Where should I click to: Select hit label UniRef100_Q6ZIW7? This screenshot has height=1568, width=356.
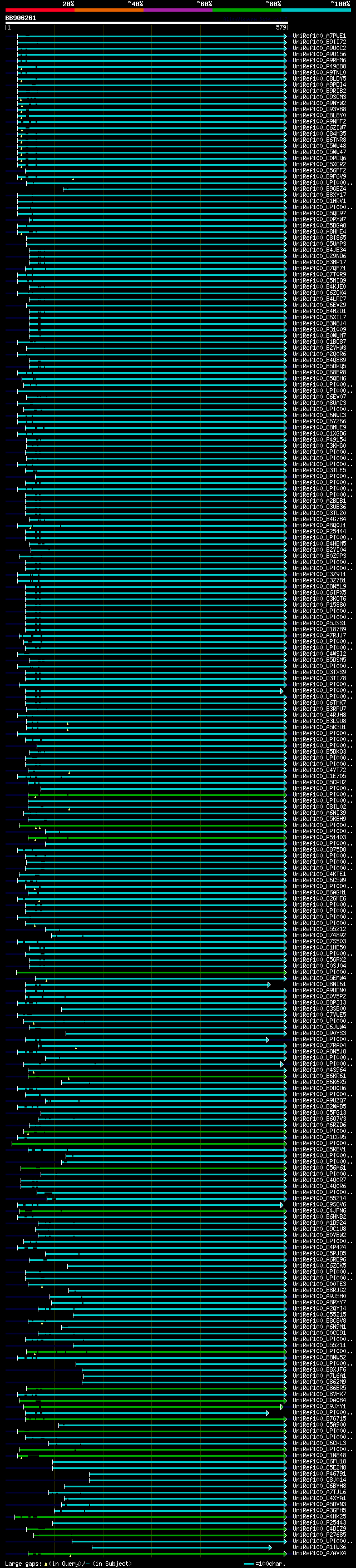click(x=319, y=127)
